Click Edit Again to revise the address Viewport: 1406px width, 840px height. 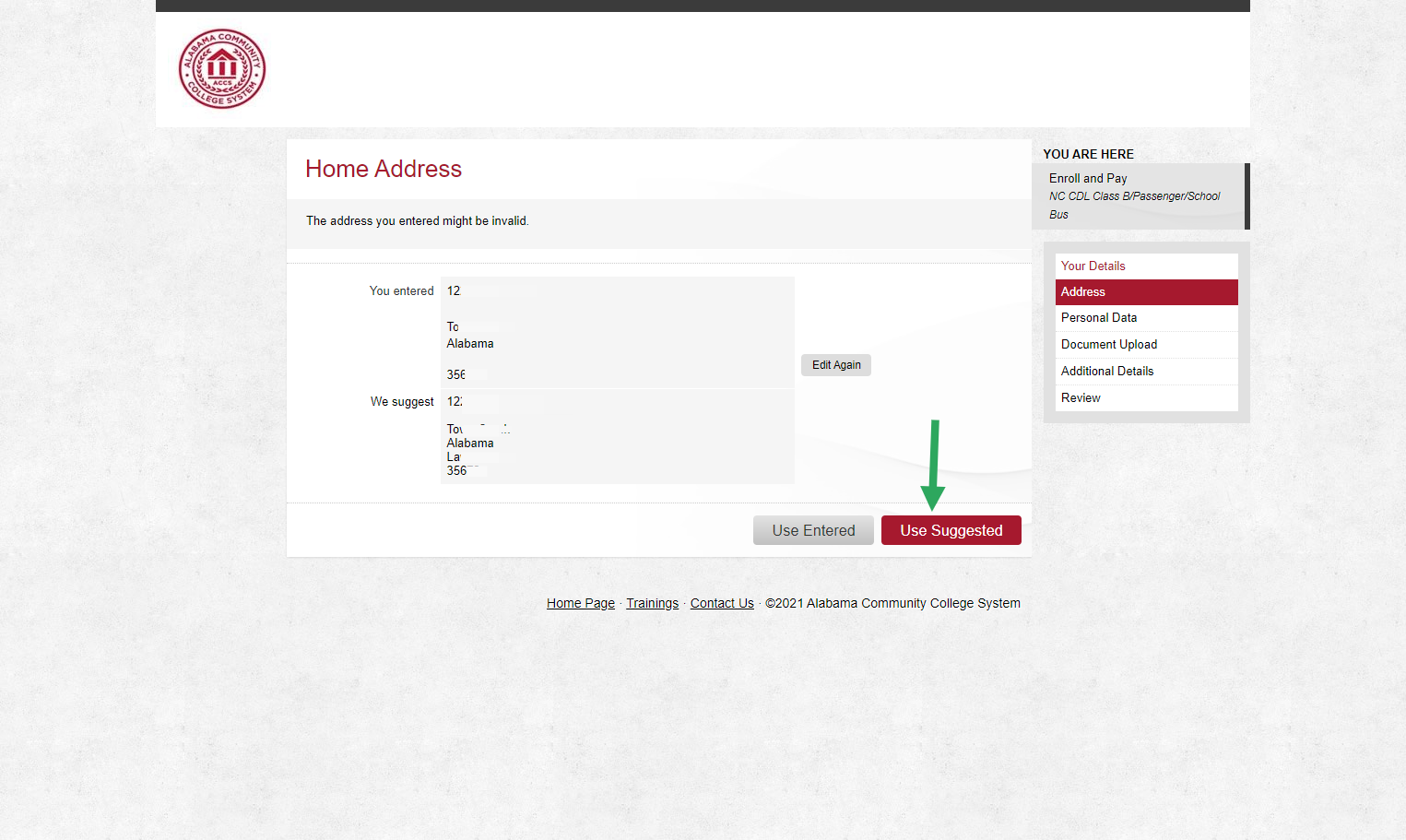point(836,365)
